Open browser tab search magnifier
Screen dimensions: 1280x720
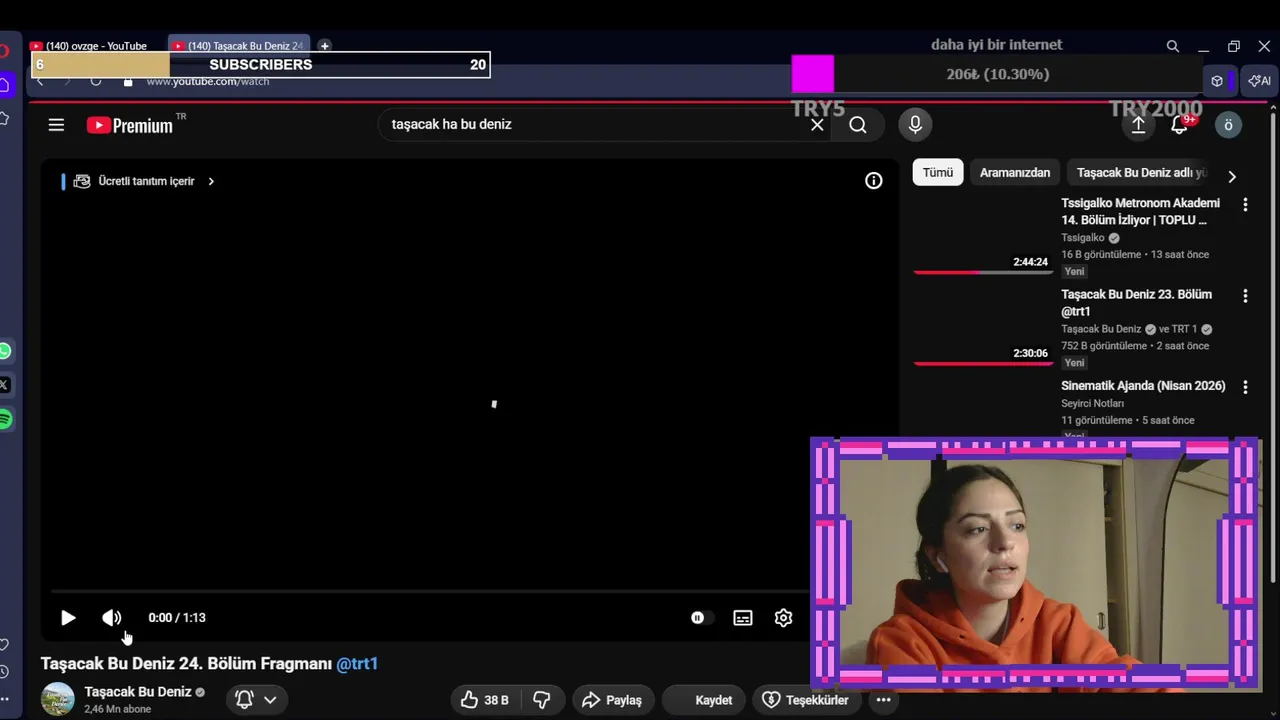[x=1172, y=46]
